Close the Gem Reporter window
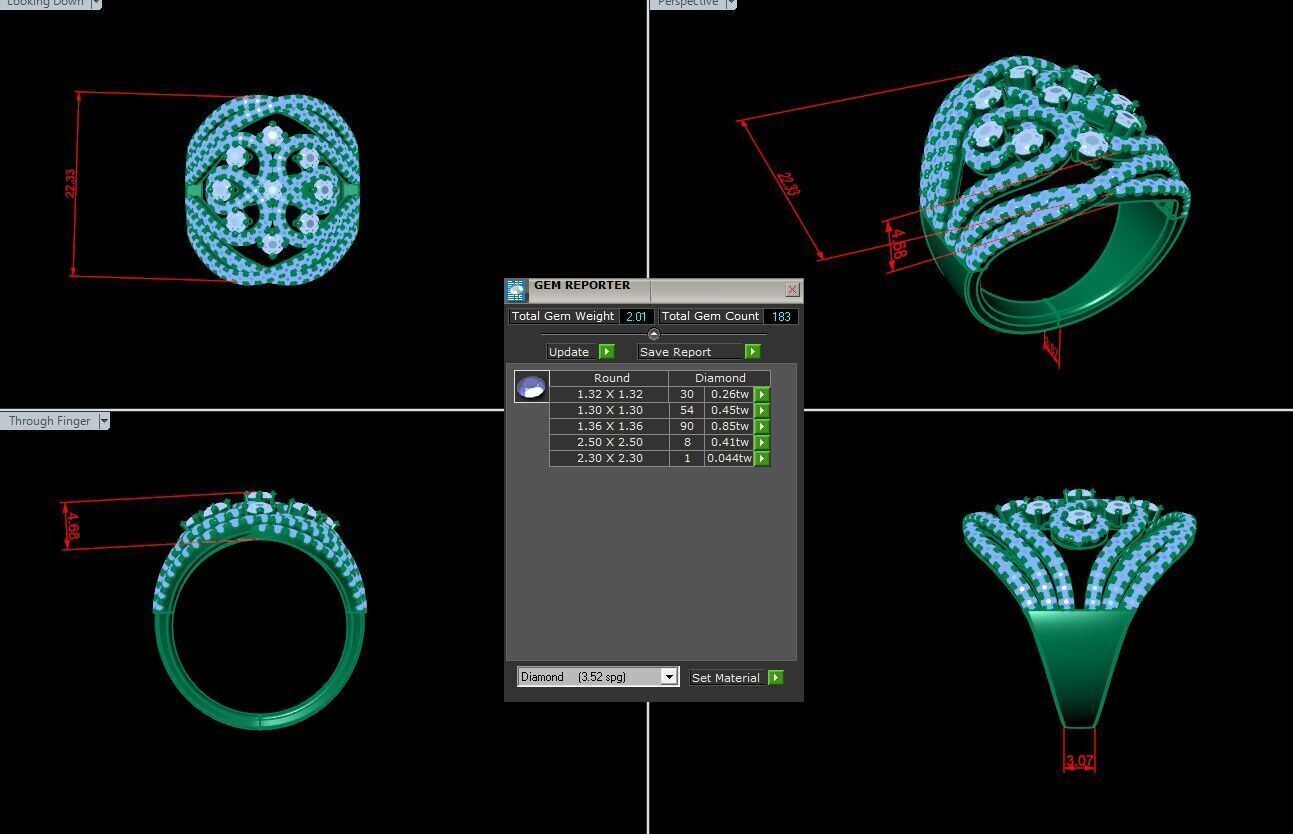Screen dimensions: 1293x834 (x=793, y=290)
